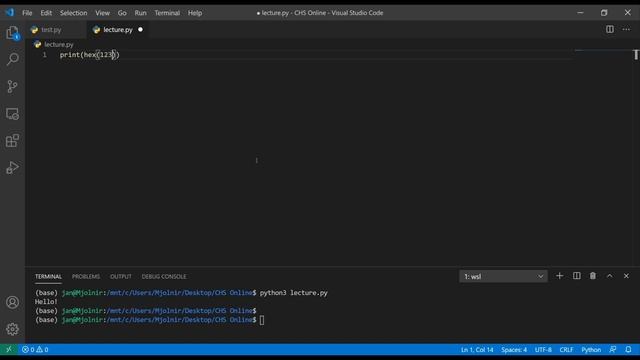Open the Terminal menu
Screen dimensions: 640x360
[167, 13]
